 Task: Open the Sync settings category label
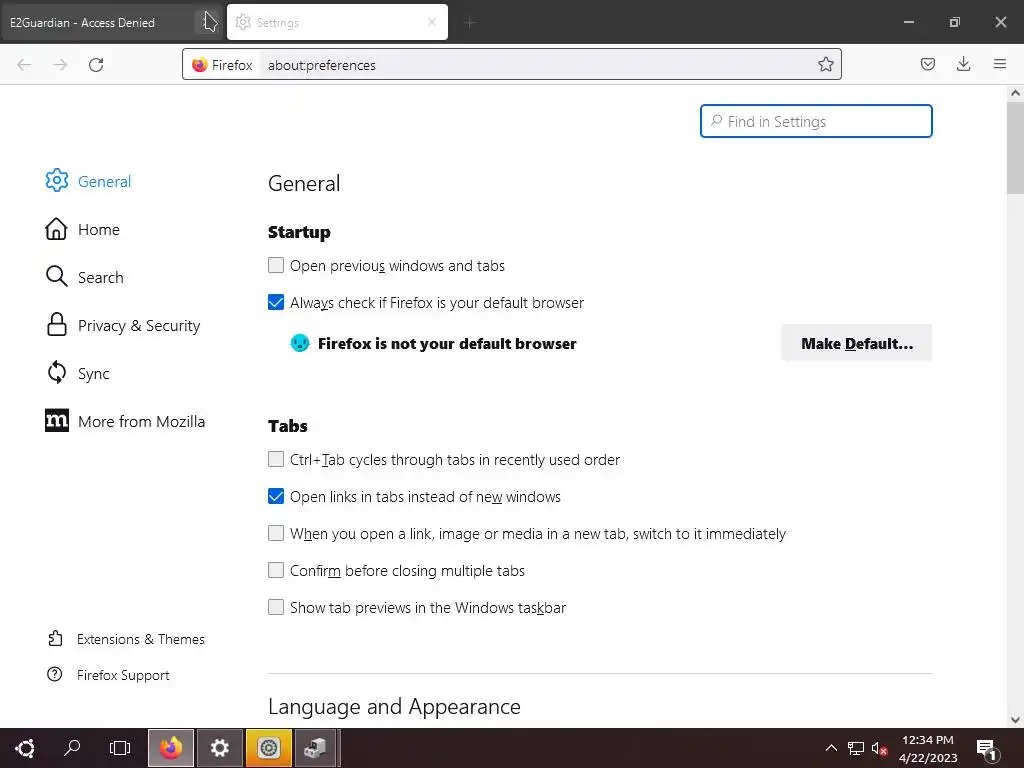93,374
